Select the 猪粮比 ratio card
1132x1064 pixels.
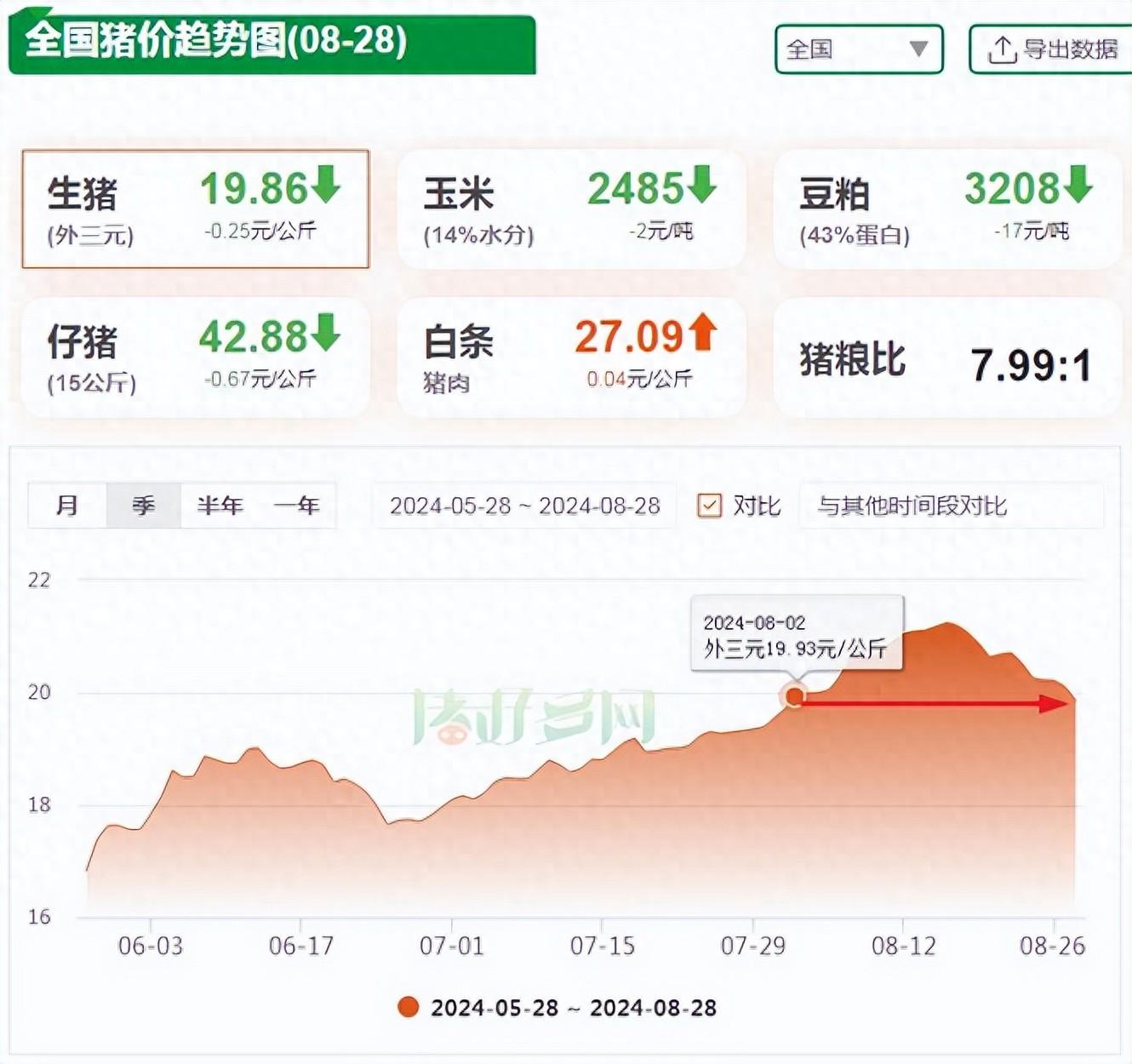click(x=946, y=359)
